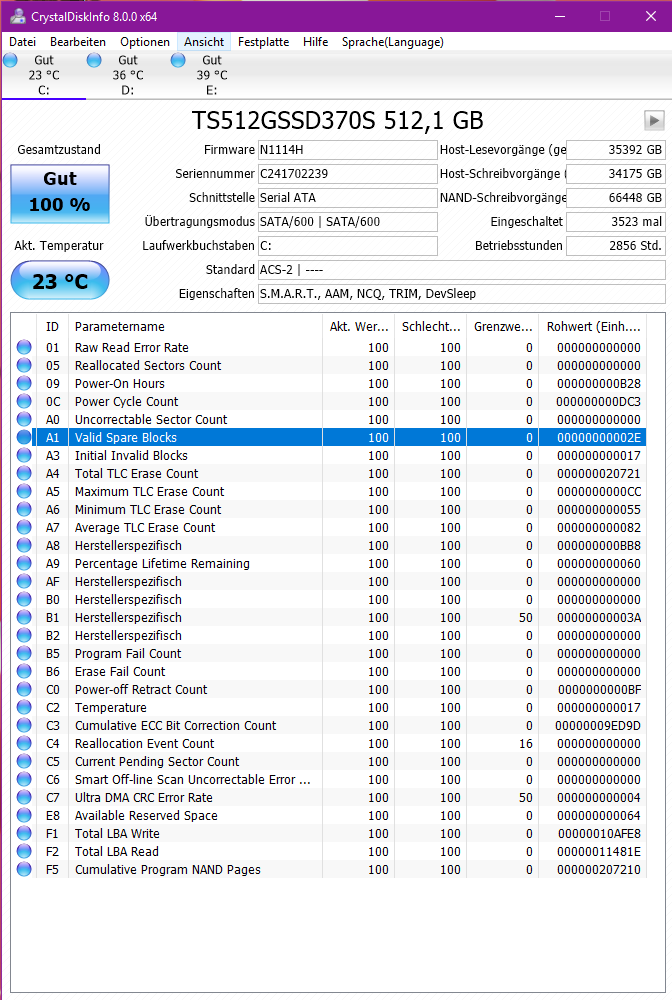The width and height of the screenshot is (672, 1000).
Task: Select the D: drive status orb
Action: [94, 60]
